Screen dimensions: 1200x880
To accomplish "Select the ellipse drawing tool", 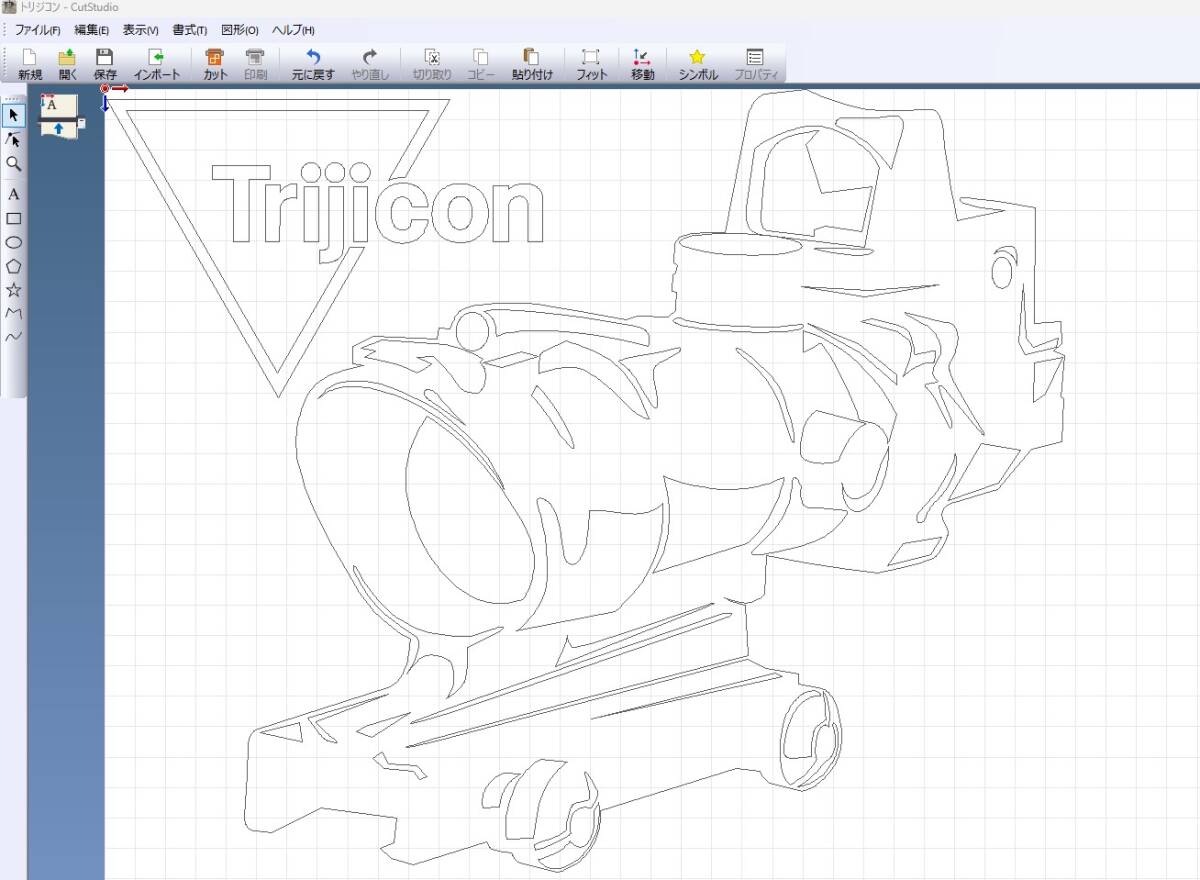I will (x=14, y=242).
